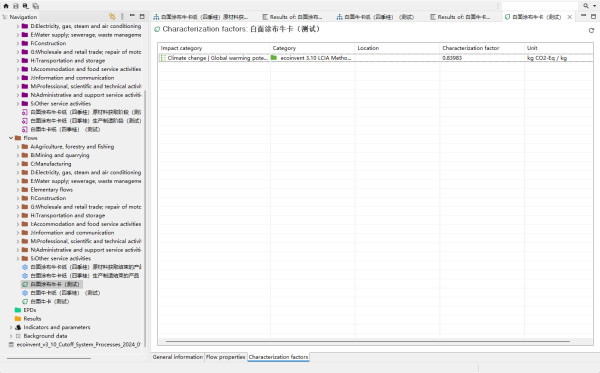Open the EPDs folder in Navigation
Viewport: 600px width, 373px height.
pos(30,310)
